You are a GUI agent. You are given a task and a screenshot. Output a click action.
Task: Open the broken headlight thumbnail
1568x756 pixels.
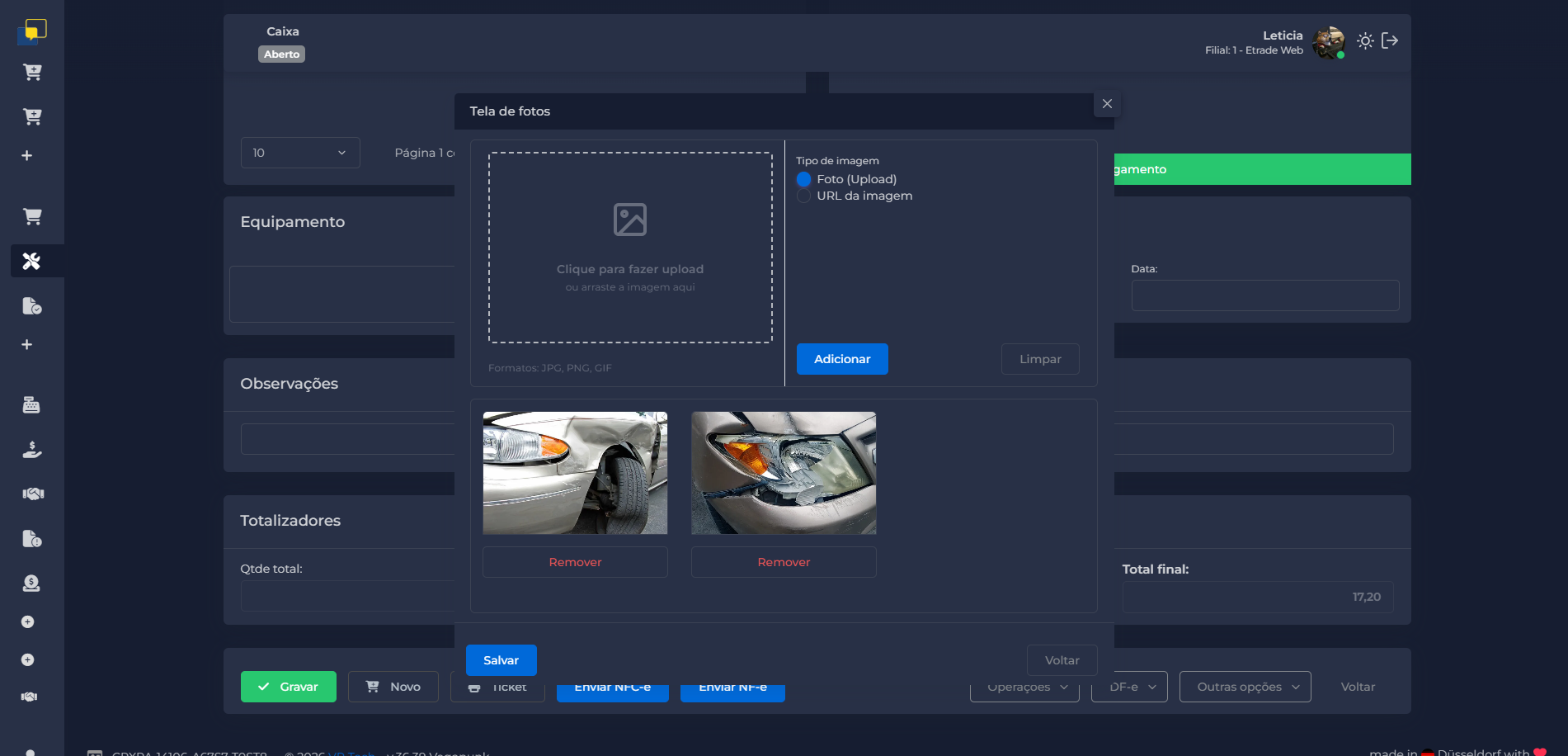pos(784,473)
